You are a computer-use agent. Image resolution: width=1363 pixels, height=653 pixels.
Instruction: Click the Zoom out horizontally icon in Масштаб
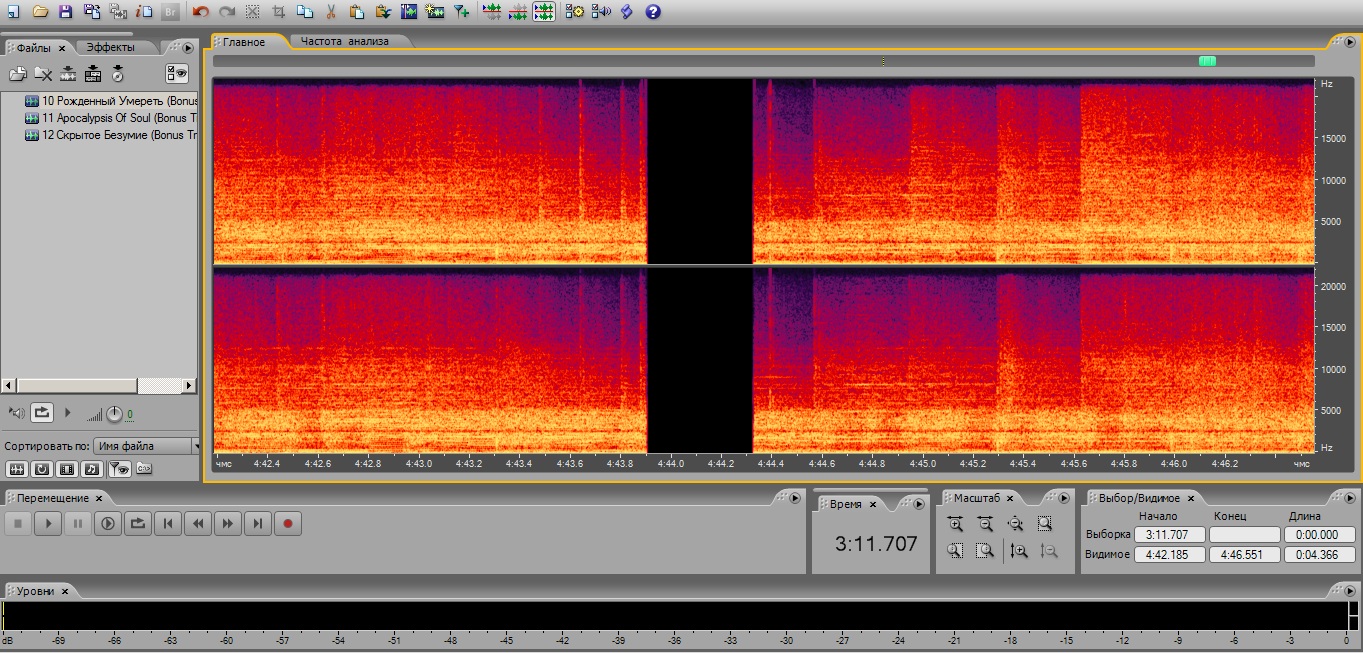click(985, 523)
